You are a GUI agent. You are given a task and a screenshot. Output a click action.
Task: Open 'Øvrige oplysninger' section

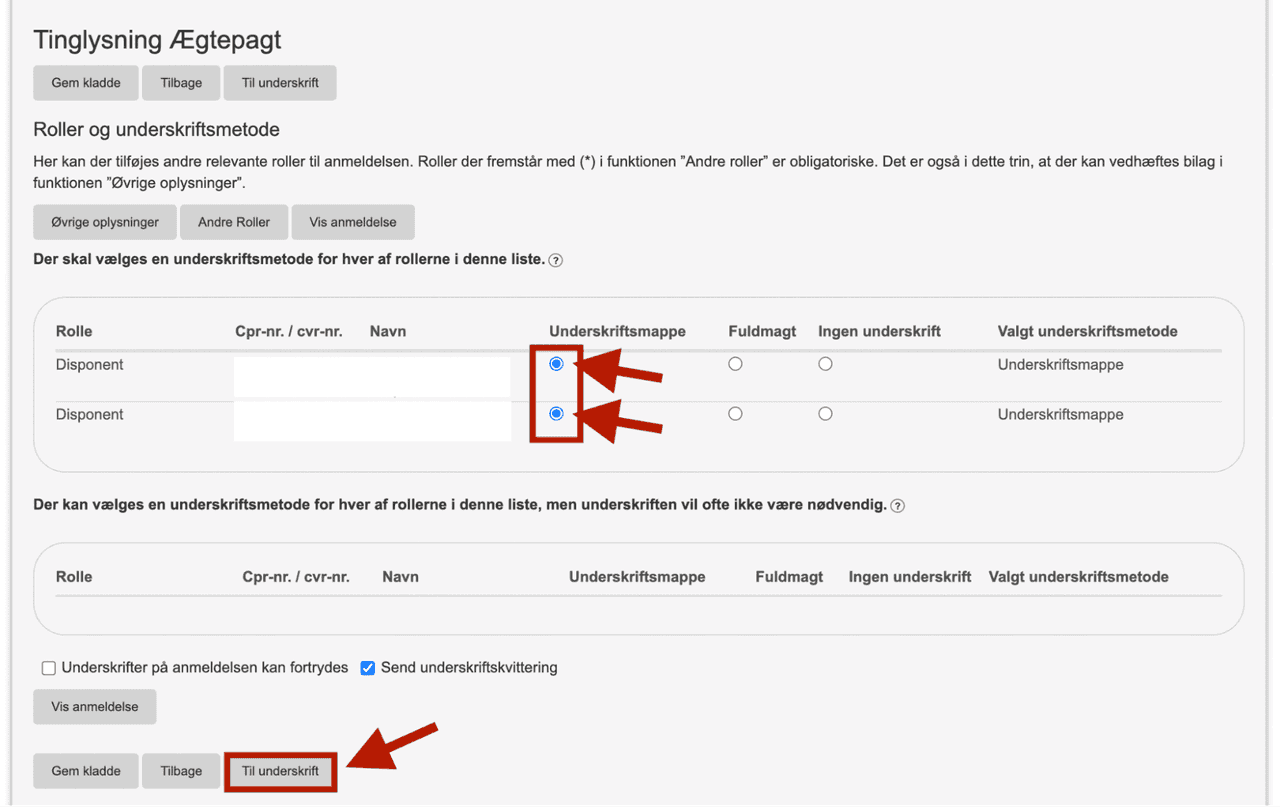105,222
